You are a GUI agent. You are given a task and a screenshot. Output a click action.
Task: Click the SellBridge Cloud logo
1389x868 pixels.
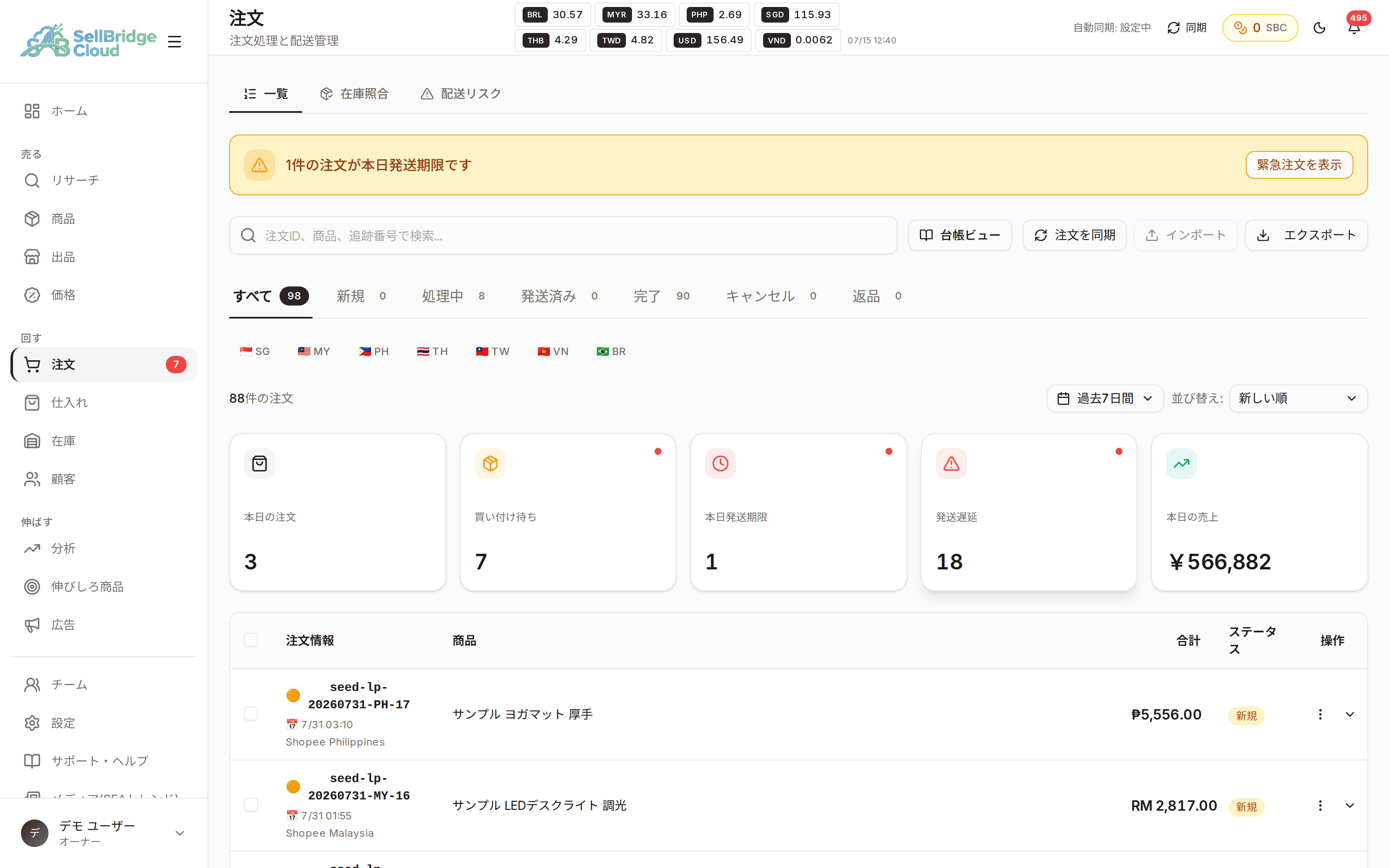[x=88, y=41]
